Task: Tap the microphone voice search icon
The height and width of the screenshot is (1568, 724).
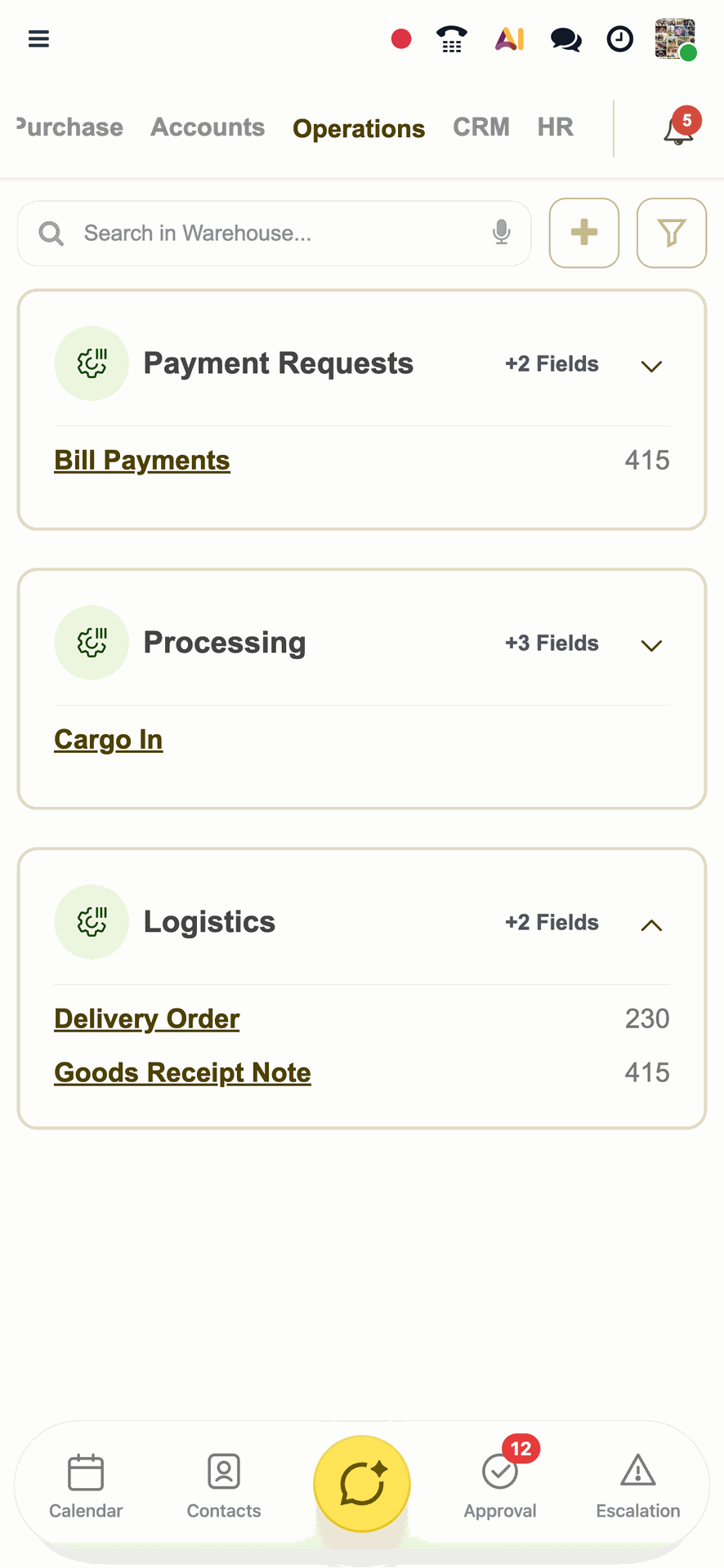Action: tap(502, 233)
